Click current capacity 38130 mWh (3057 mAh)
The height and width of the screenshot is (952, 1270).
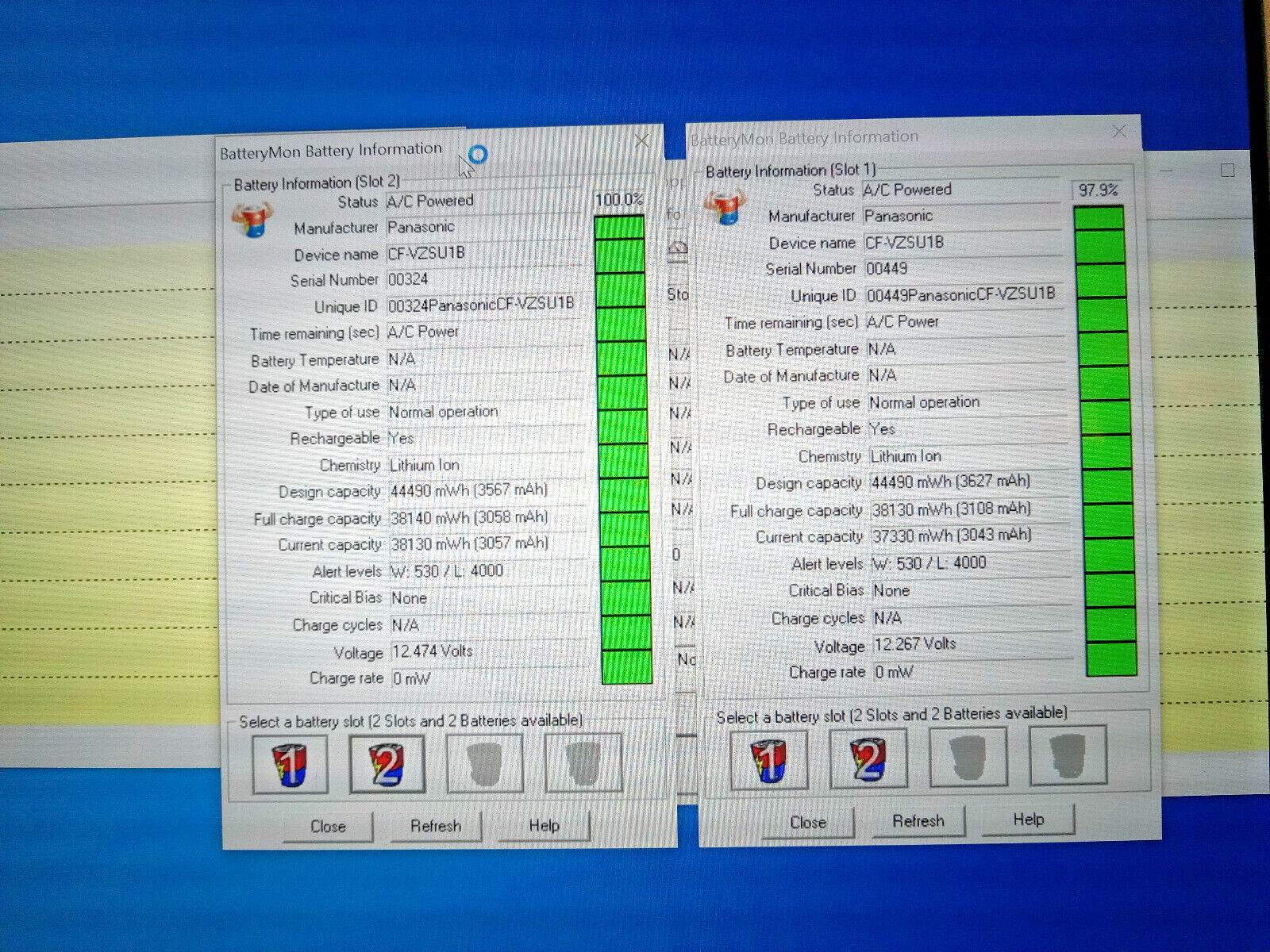tap(487, 543)
